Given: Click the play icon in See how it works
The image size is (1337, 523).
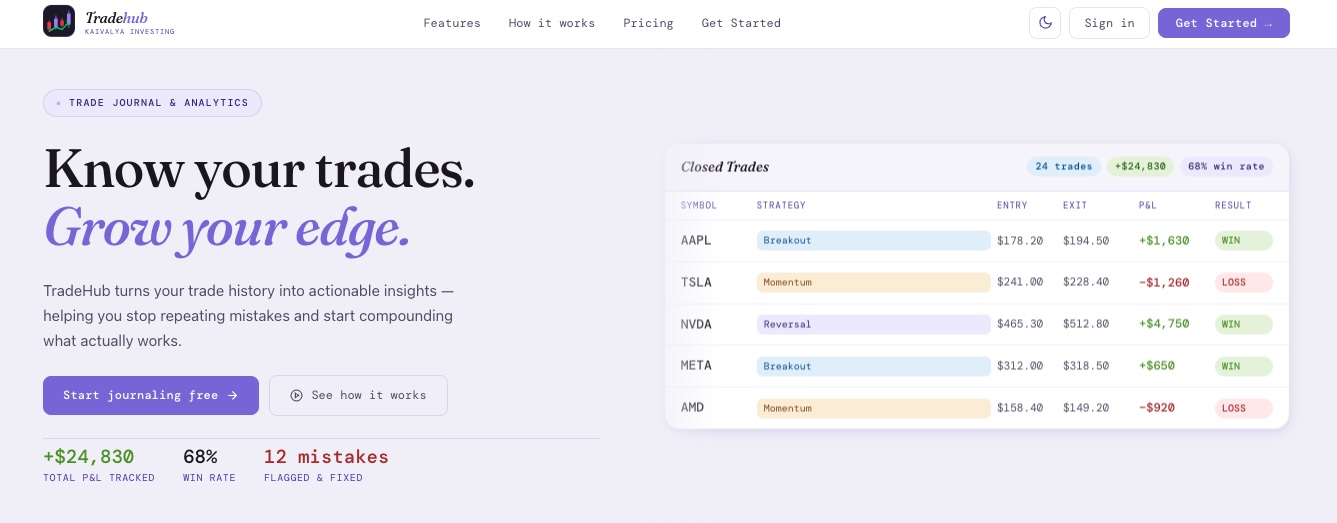Looking at the screenshot, I should pyautogui.click(x=296, y=395).
